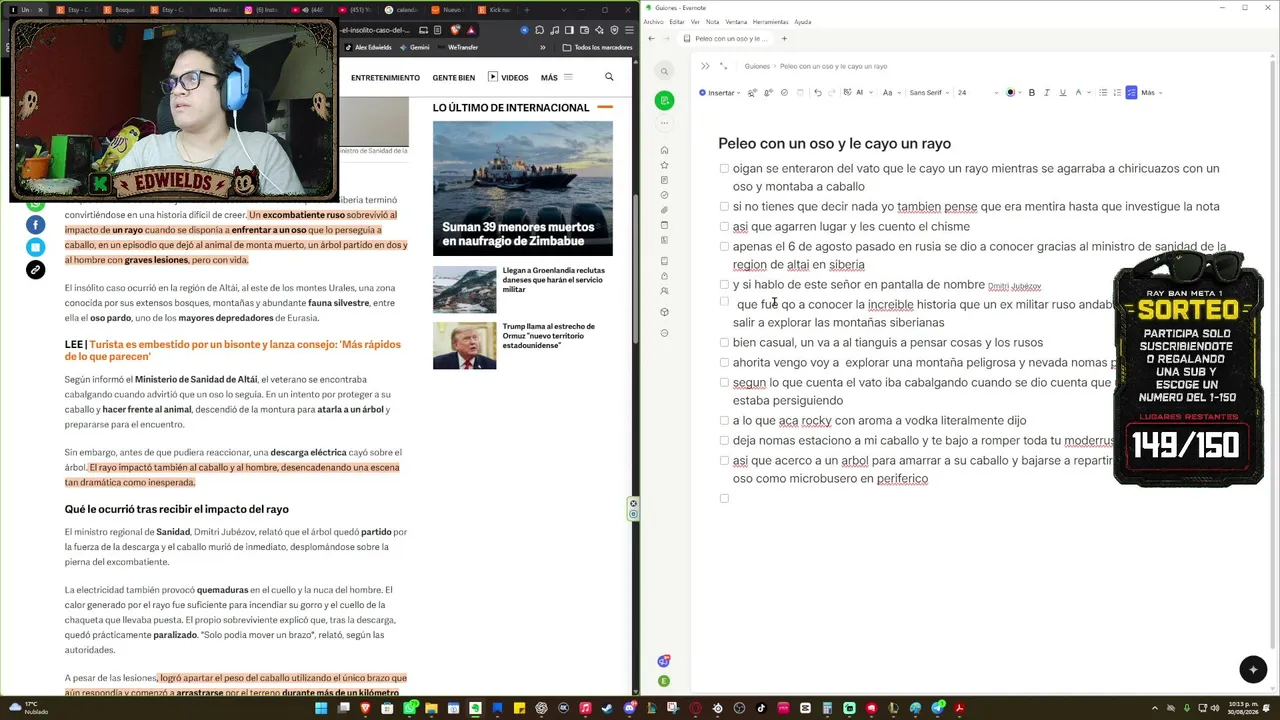Redo edit in Evernote toolbar

(x=832, y=92)
